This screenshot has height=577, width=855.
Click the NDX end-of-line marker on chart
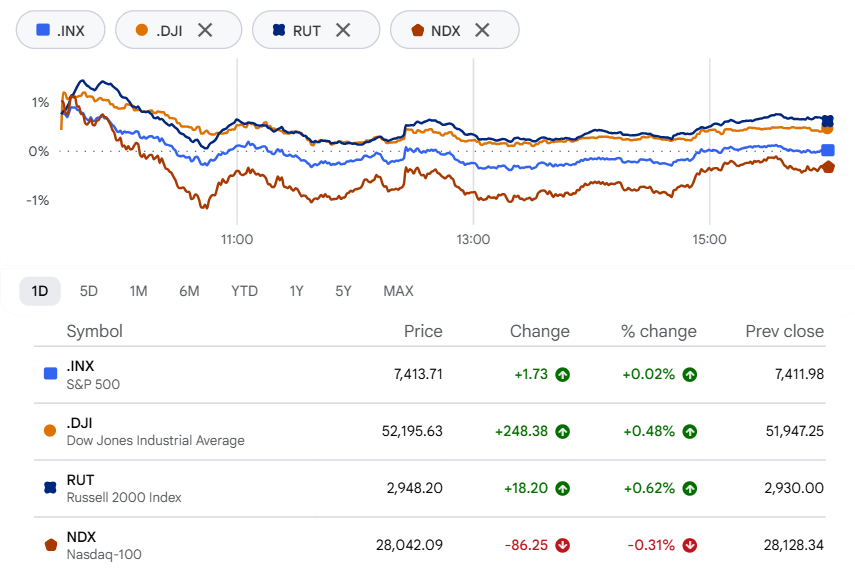pyautogui.click(x=828, y=167)
